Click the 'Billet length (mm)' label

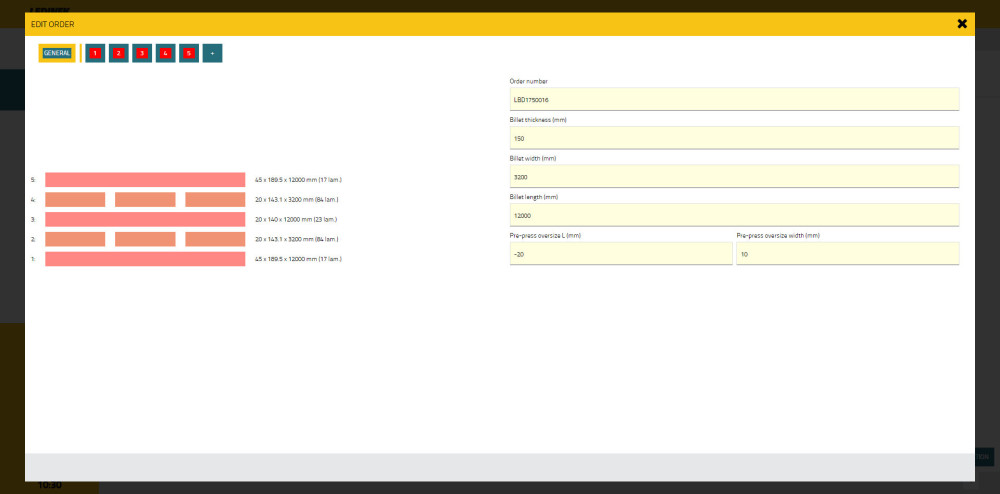coord(534,197)
